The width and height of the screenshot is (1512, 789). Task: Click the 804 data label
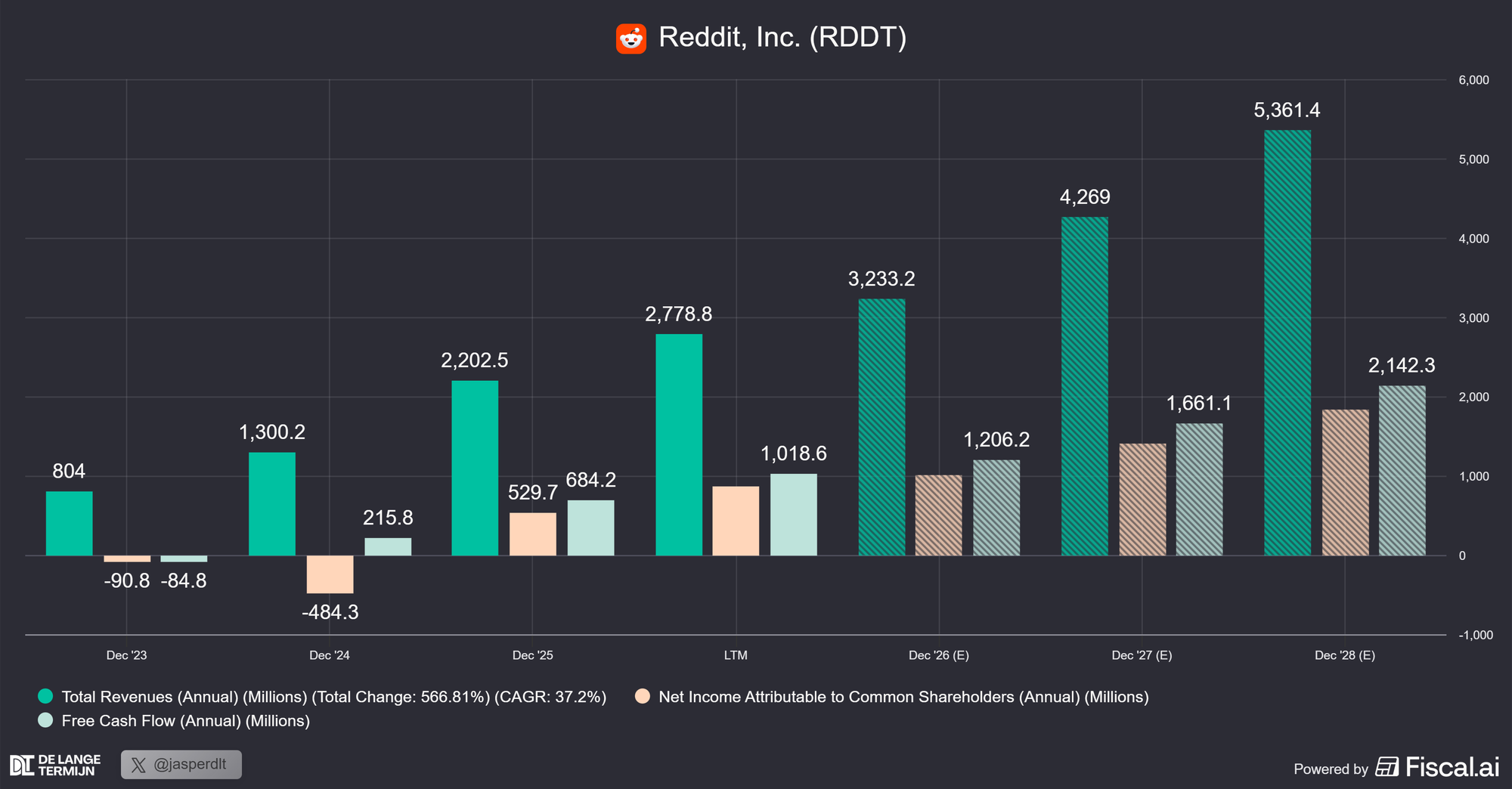pos(69,472)
